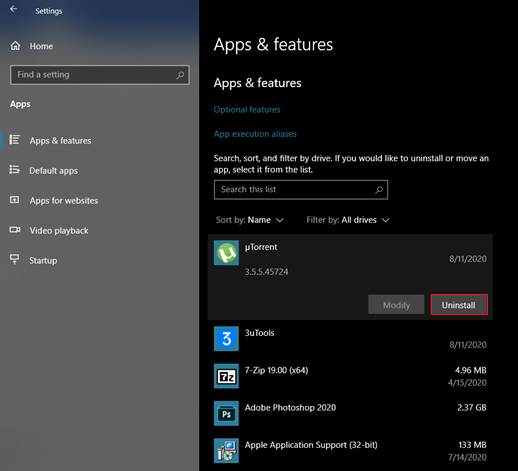Click the Find a setting field
Image resolution: width=518 pixels, height=471 pixels.
click(100, 75)
